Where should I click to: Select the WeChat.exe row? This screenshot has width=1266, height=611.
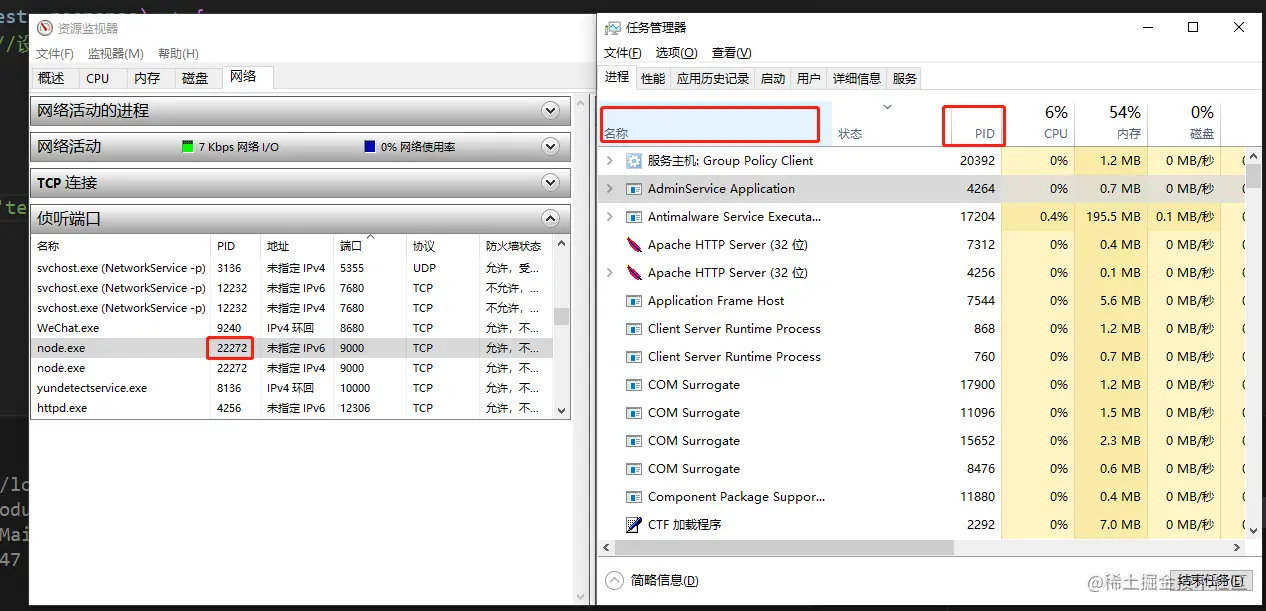(x=291, y=328)
